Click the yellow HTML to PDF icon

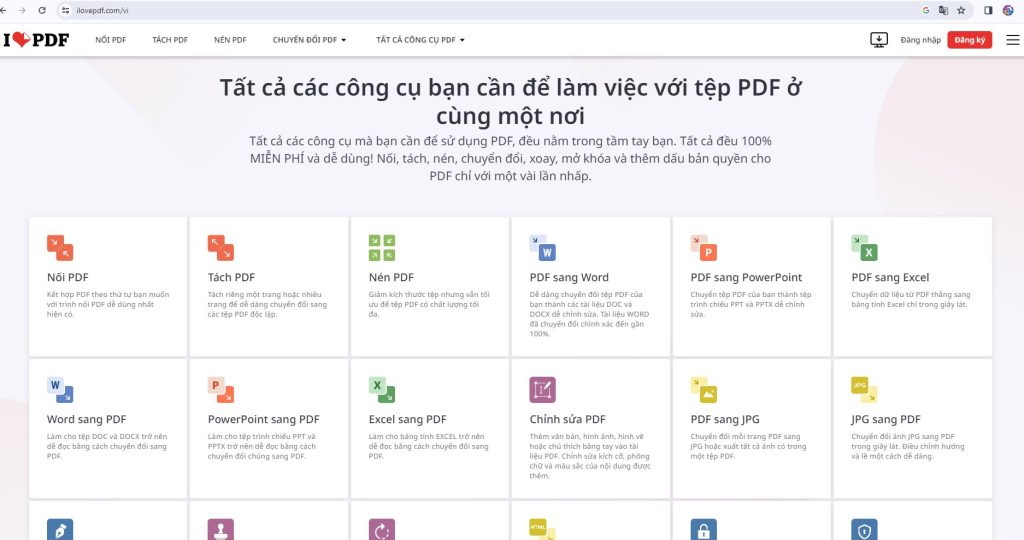543,530
